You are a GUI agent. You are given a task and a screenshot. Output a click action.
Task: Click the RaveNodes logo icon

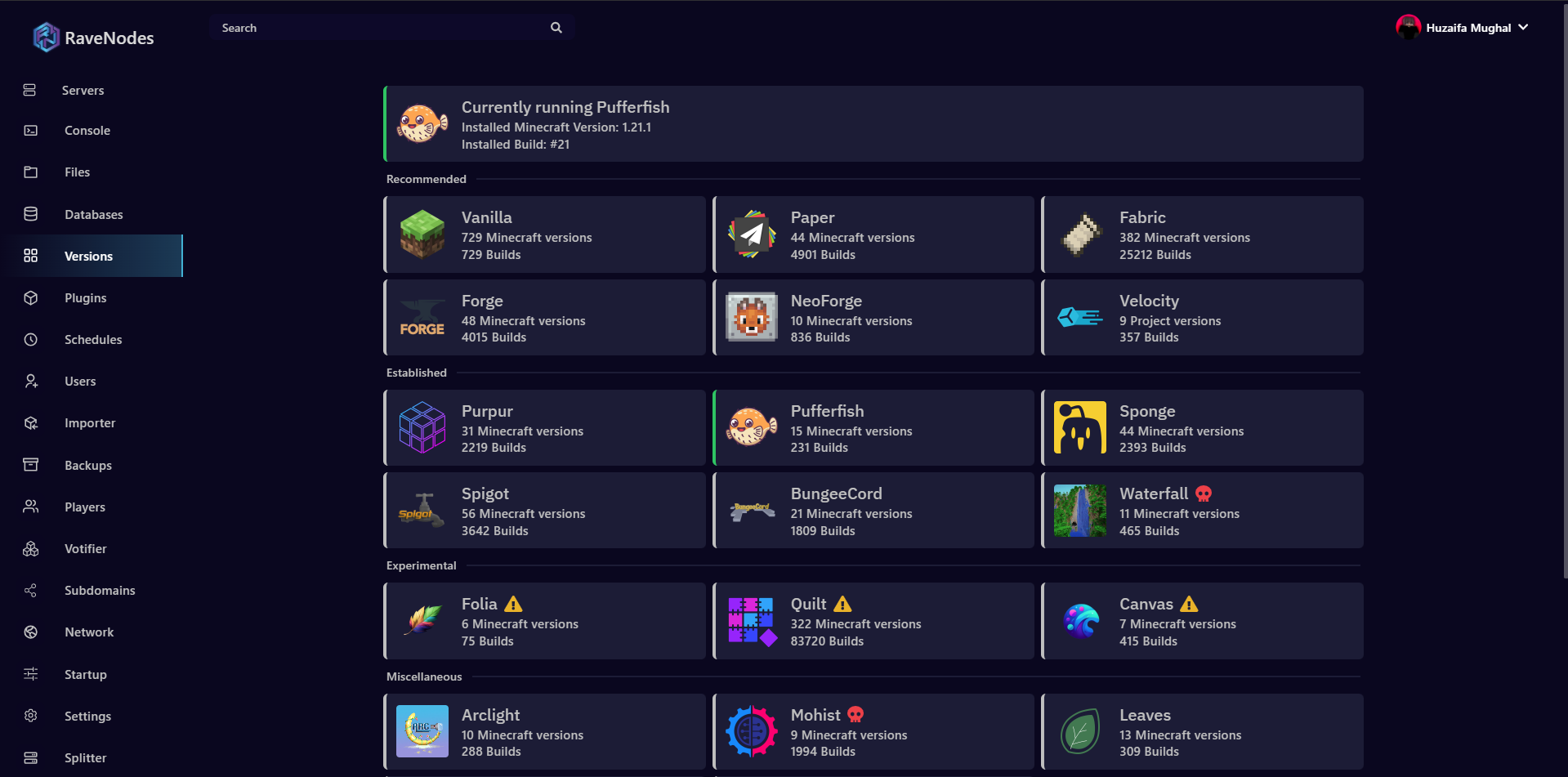point(46,37)
